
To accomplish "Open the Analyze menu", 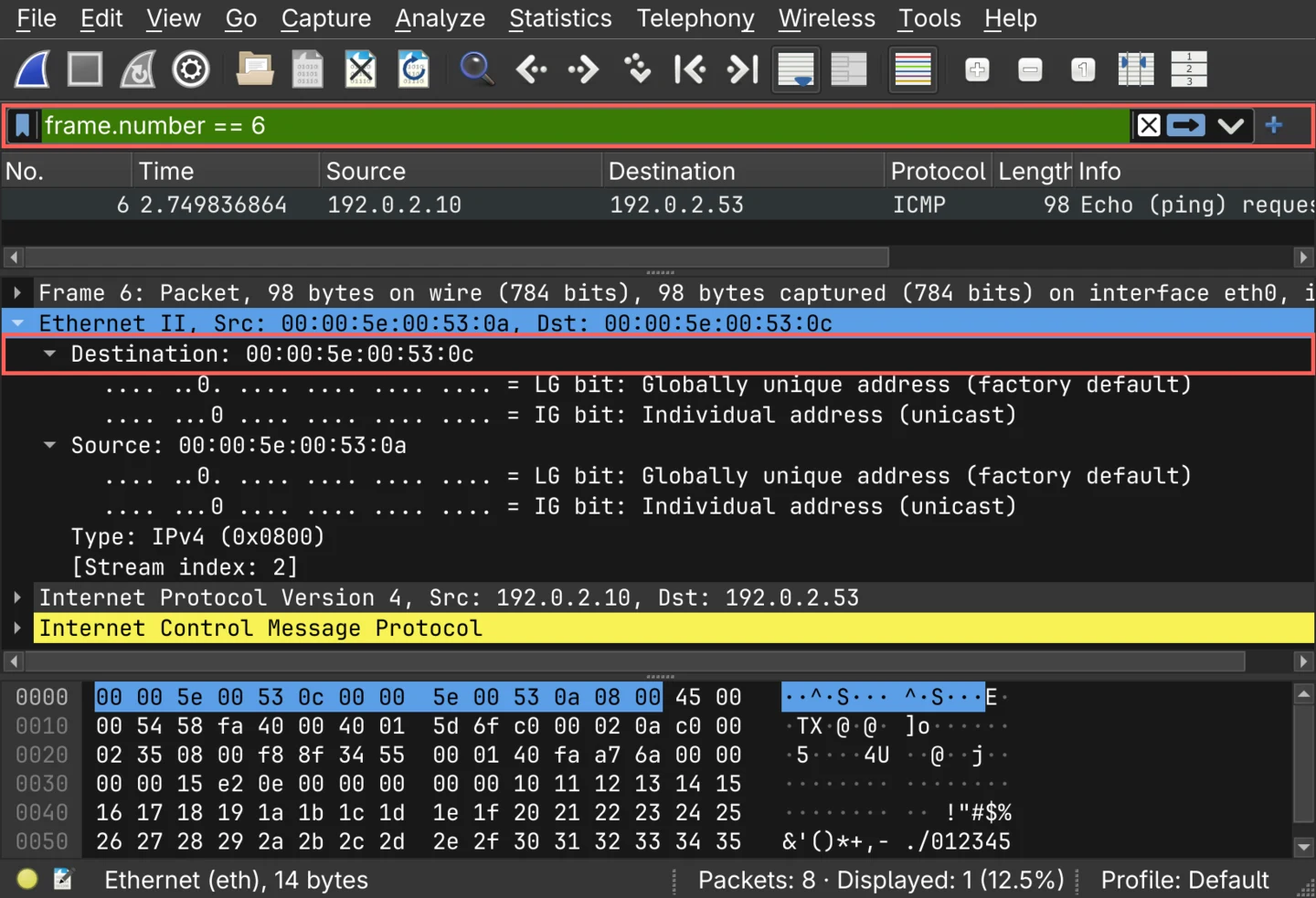I will [440, 18].
